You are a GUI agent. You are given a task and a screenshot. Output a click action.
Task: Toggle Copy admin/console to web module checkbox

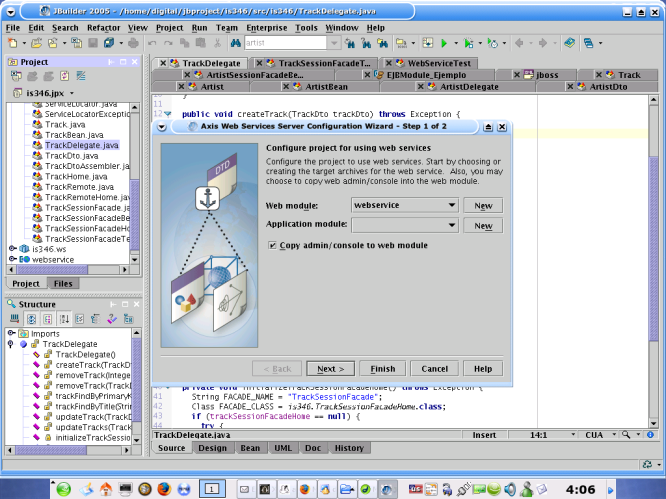(272, 245)
